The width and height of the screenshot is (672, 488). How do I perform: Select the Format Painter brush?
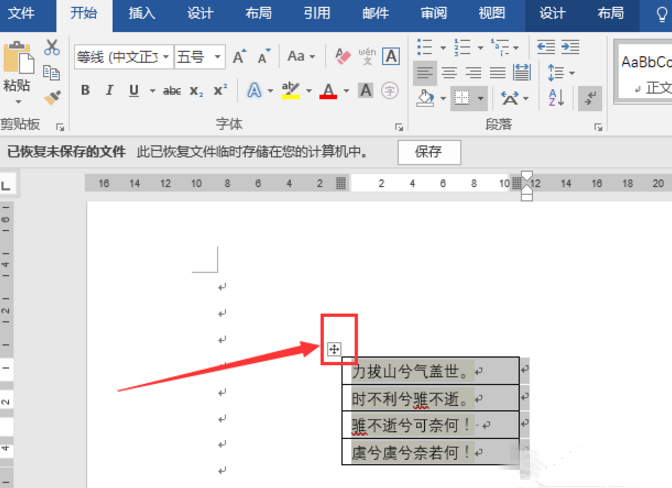(52, 98)
